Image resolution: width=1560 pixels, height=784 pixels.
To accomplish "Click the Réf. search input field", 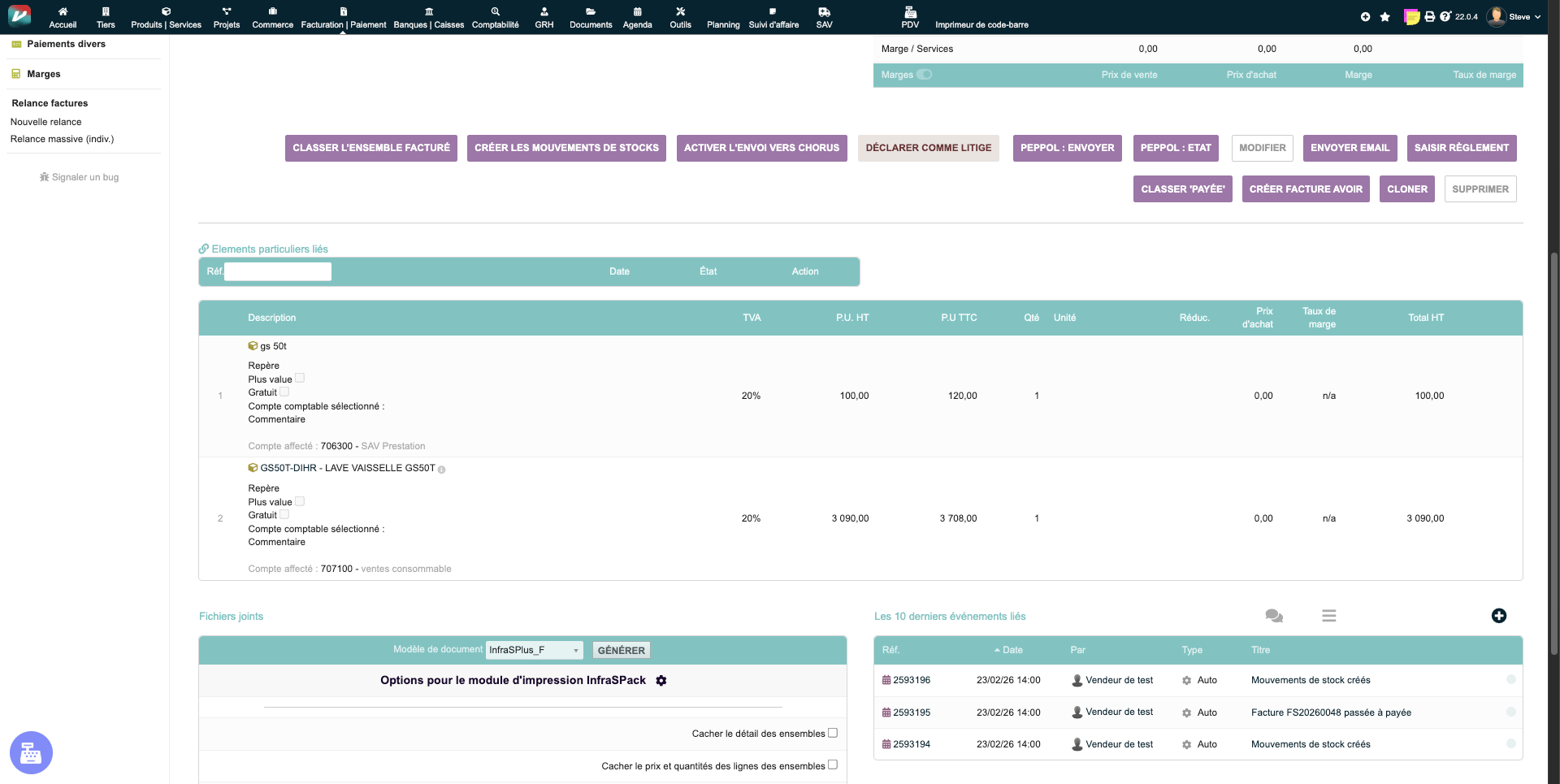I will click(278, 271).
